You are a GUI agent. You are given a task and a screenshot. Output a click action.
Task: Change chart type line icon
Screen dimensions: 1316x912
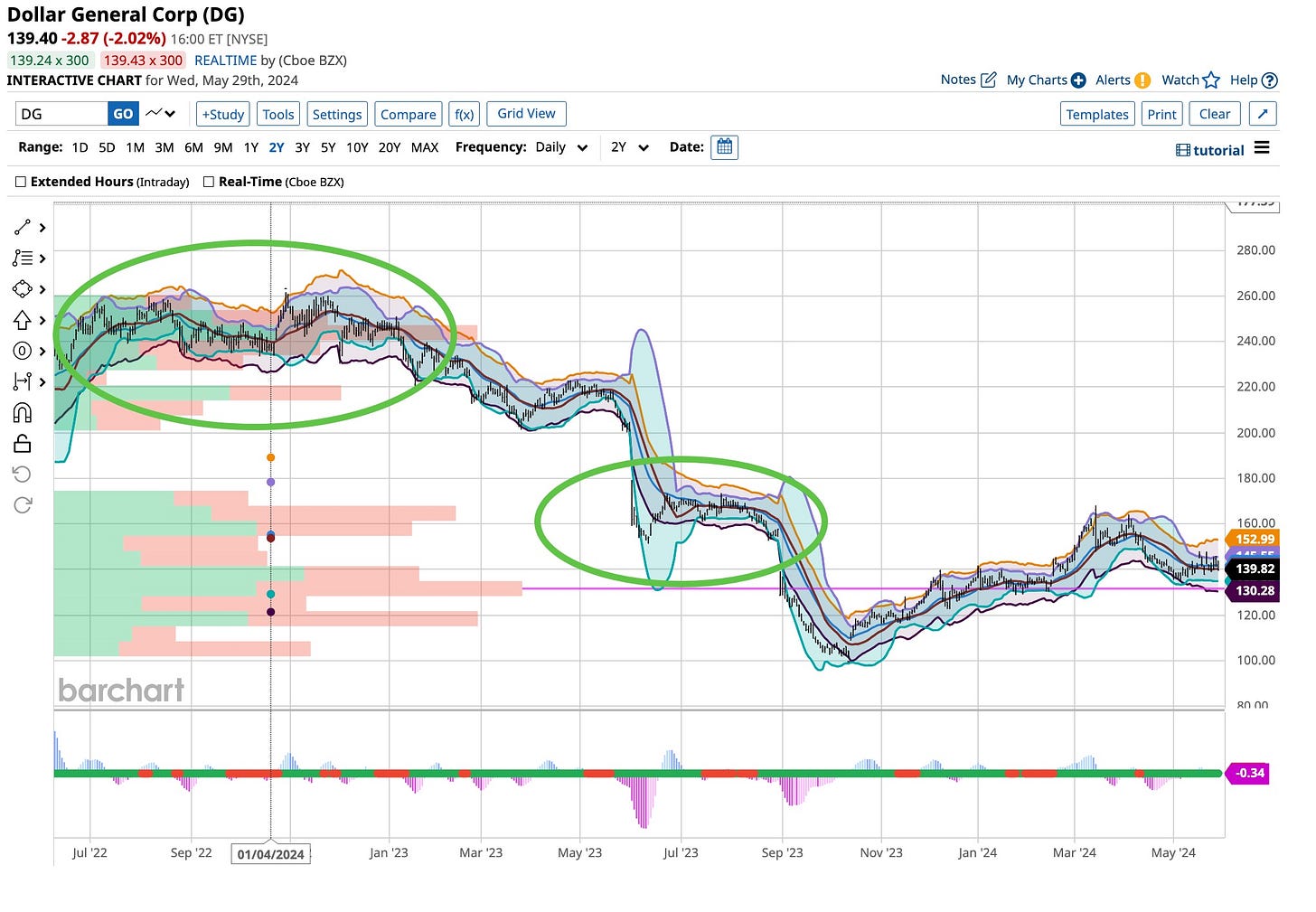[x=161, y=114]
